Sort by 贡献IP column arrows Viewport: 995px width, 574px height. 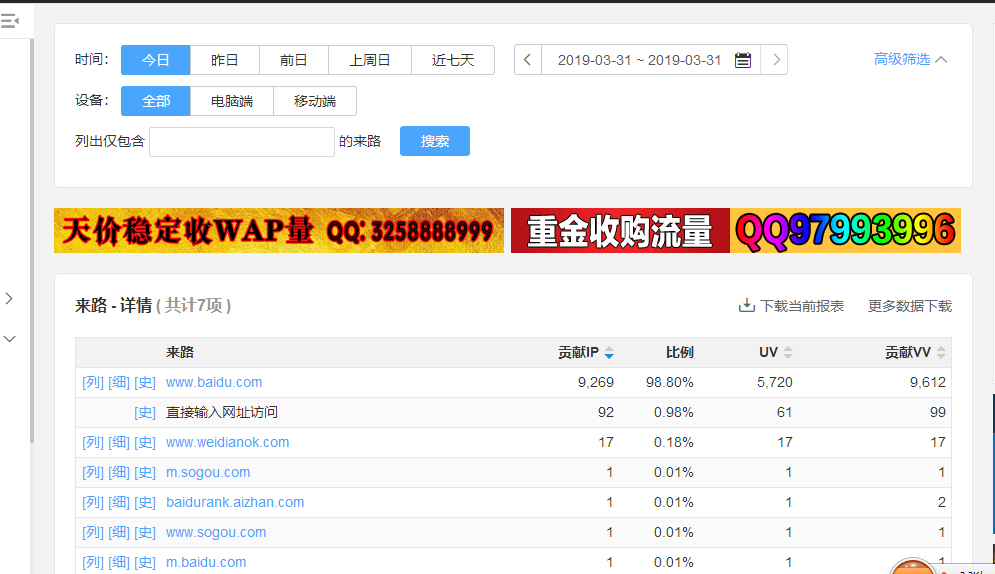click(609, 353)
